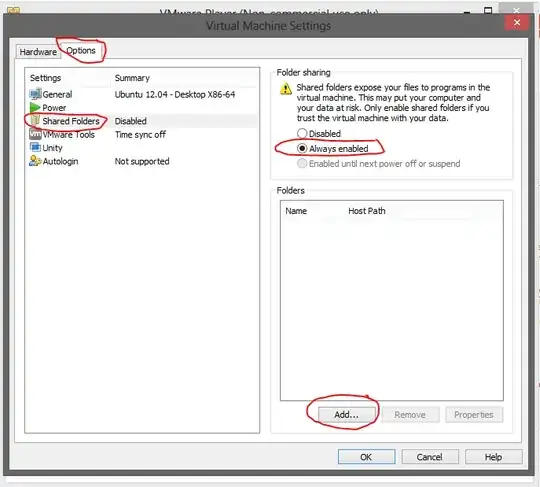Click the 'Ubuntu 12.04 - Desktop X86-64' summary text
This screenshot has width=540, height=487.
click(x=175, y=94)
